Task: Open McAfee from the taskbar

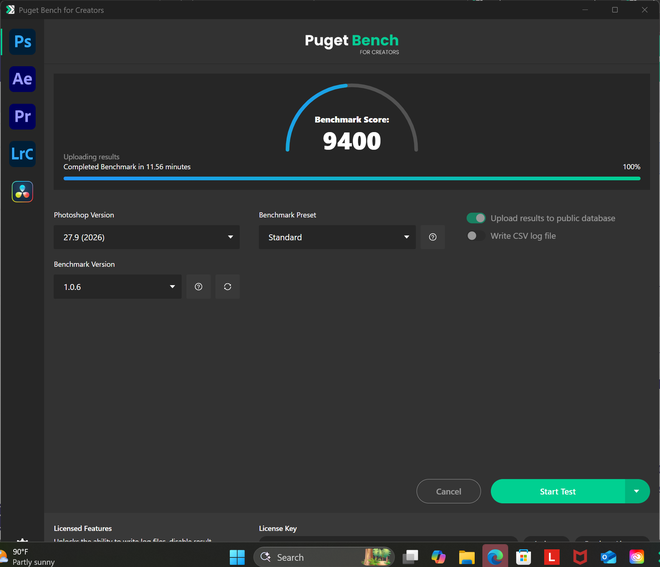Action: [x=580, y=557]
